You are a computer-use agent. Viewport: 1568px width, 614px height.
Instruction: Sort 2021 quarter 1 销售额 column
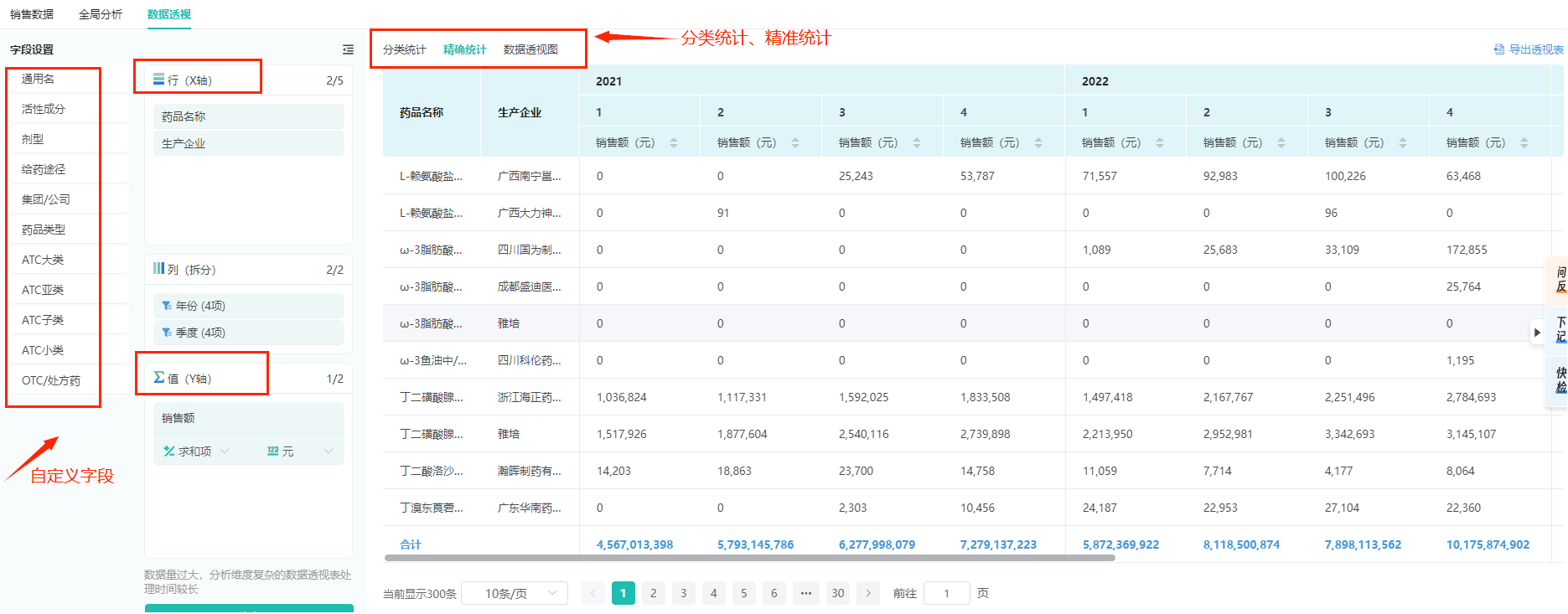(x=674, y=143)
